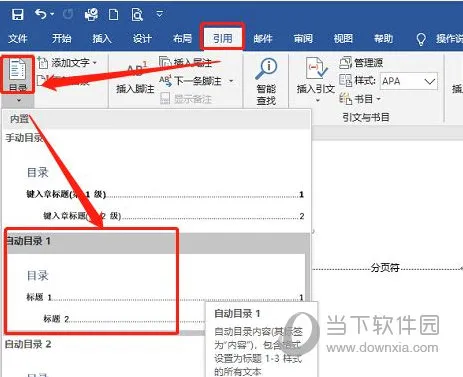Image resolution: width=463 pixels, height=377 pixels.
Task: Click the lightbulb Tell Me icon
Action: click(x=421, y=39)
